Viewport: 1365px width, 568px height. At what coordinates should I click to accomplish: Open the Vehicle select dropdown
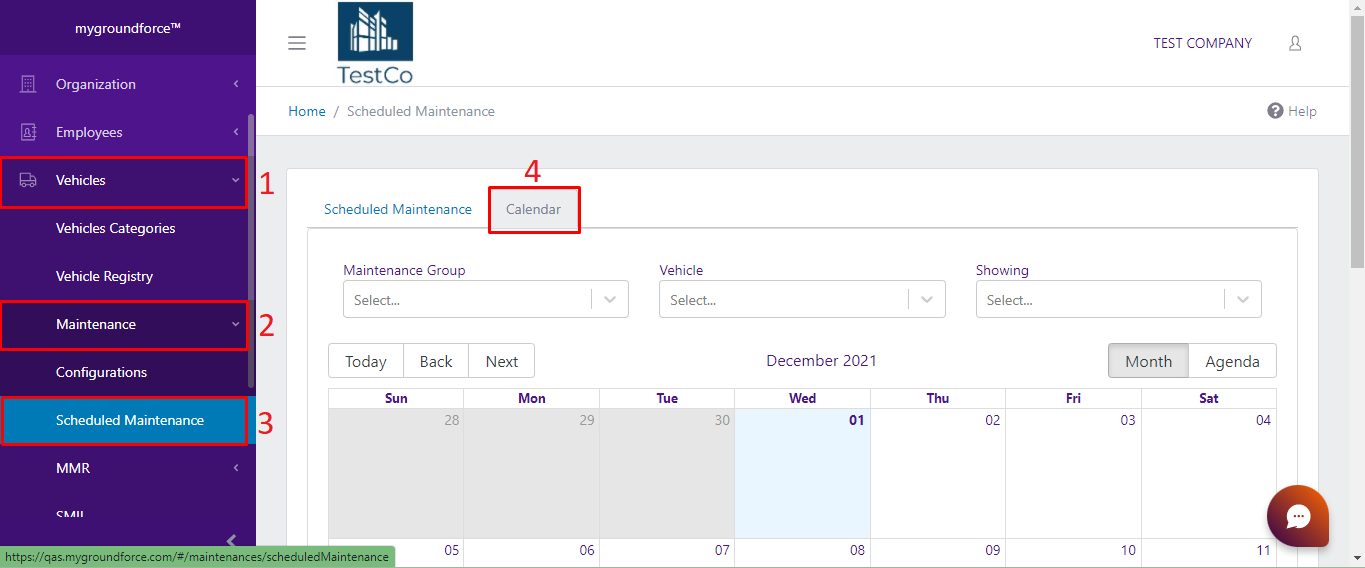[x=802, y=299]
